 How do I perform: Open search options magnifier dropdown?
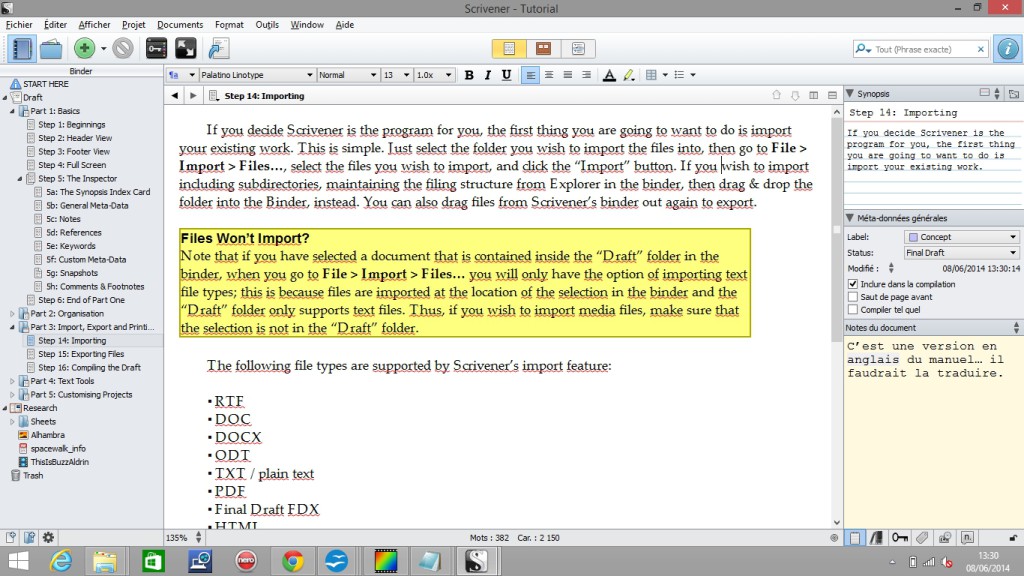(863, 50)
